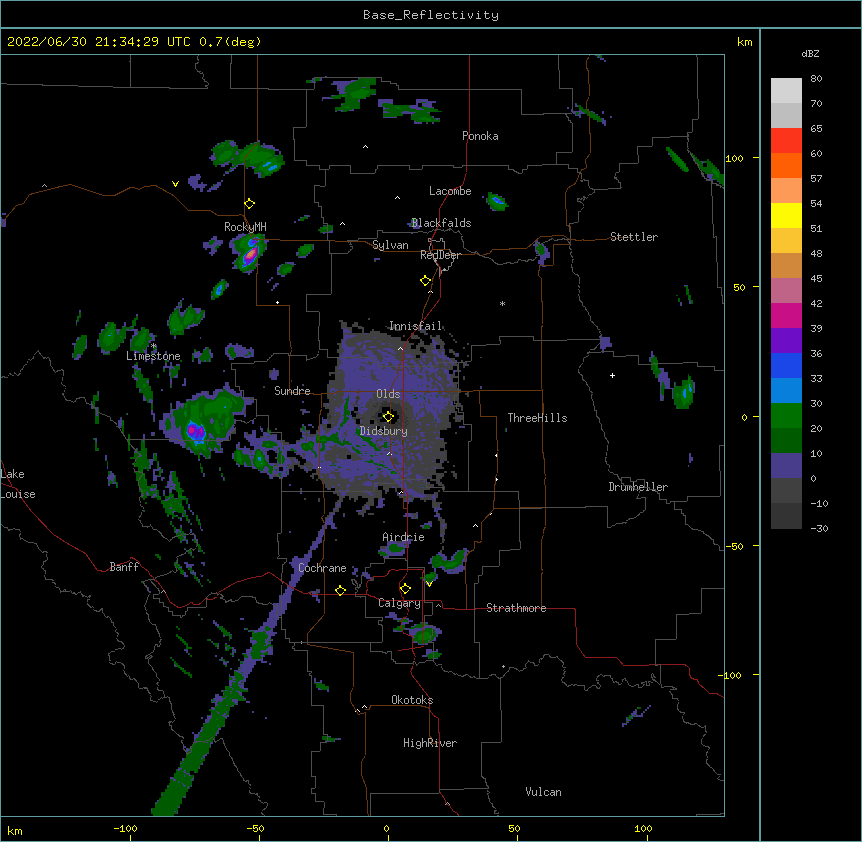Click the Didsbury town label
862x842 pixels.
(384, 431)
